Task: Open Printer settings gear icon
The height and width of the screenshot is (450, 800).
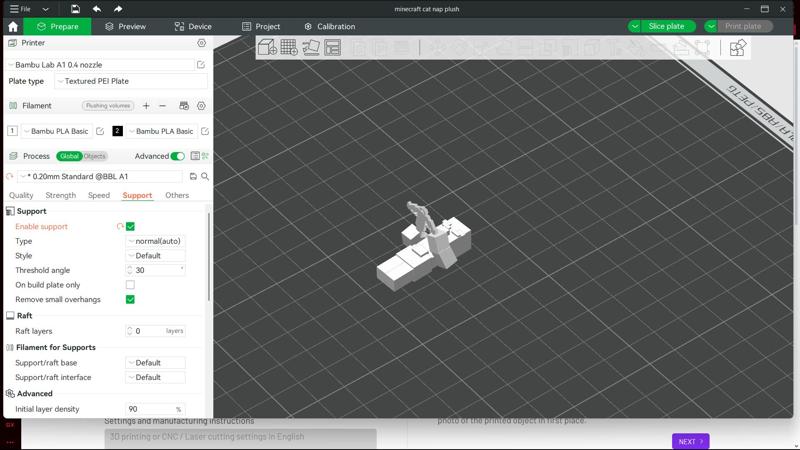Action: point(202,43)
